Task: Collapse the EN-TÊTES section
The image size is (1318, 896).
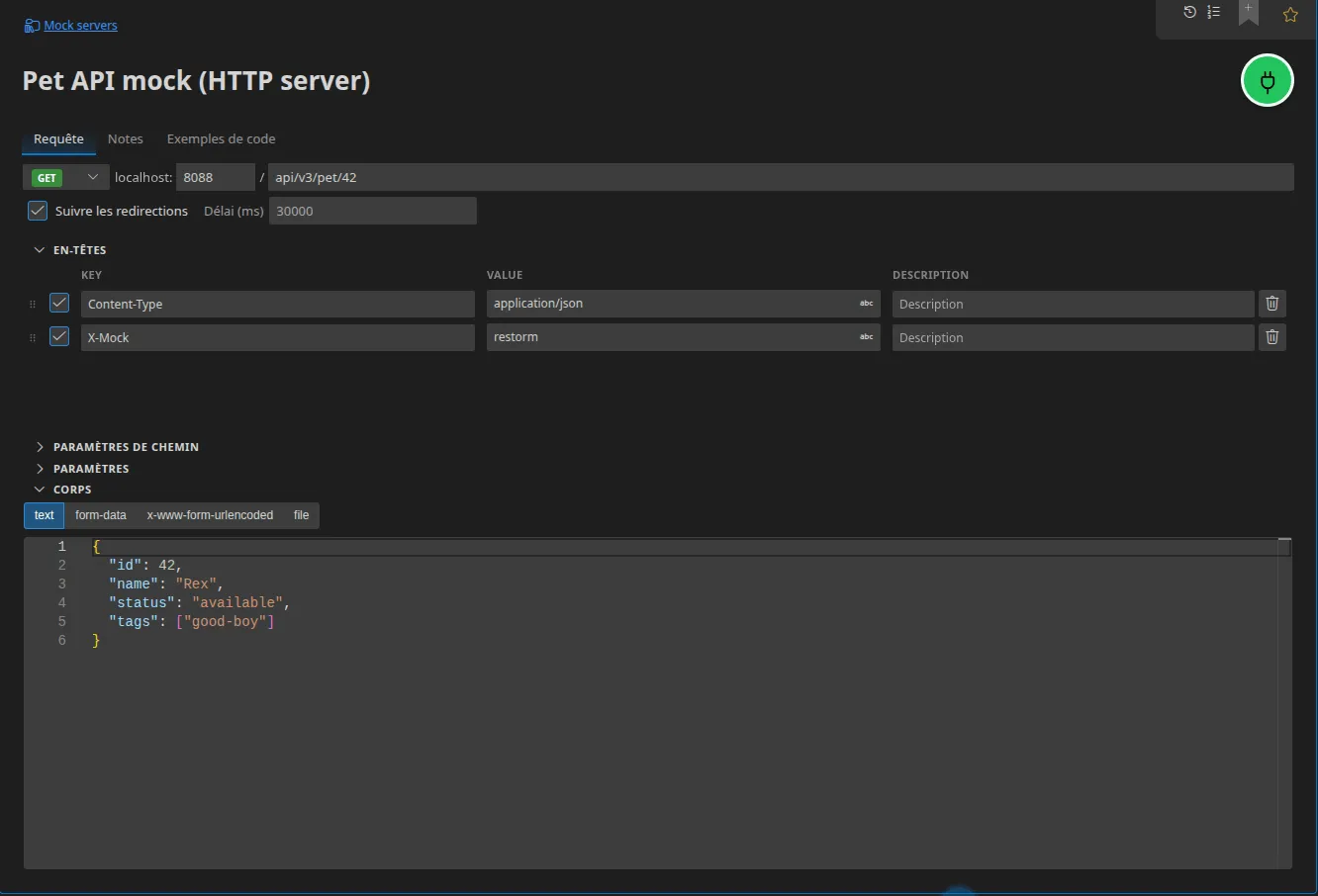Action: [40, 250]
